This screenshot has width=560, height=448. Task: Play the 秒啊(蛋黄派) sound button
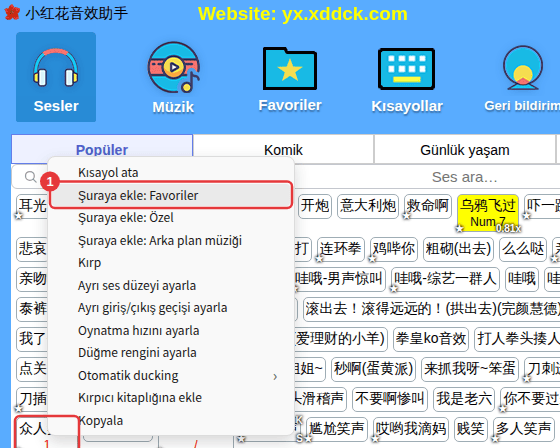tap(373, 369)
